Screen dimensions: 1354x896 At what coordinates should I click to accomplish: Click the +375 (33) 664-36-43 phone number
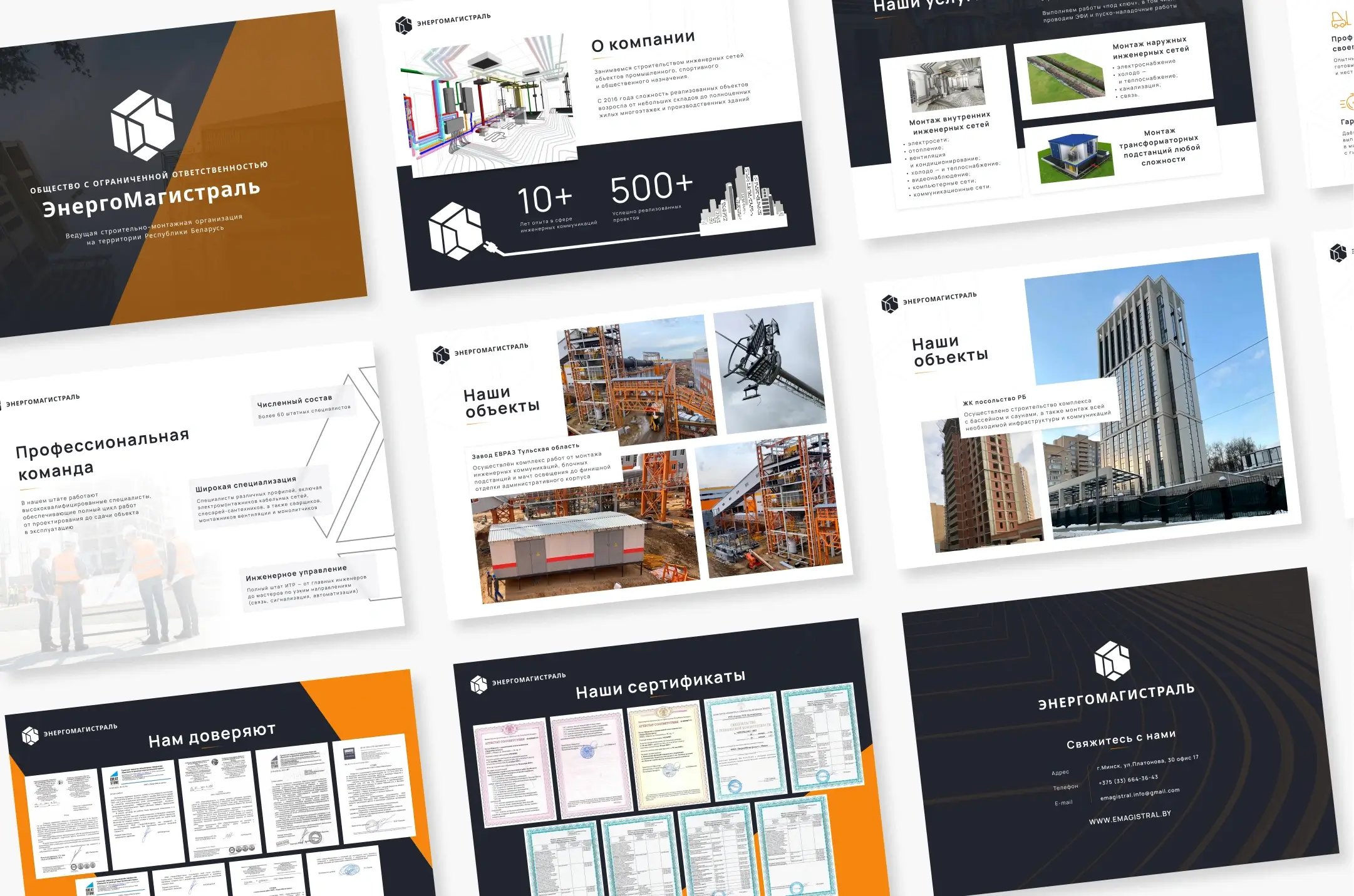click(x=1128, y=780)
